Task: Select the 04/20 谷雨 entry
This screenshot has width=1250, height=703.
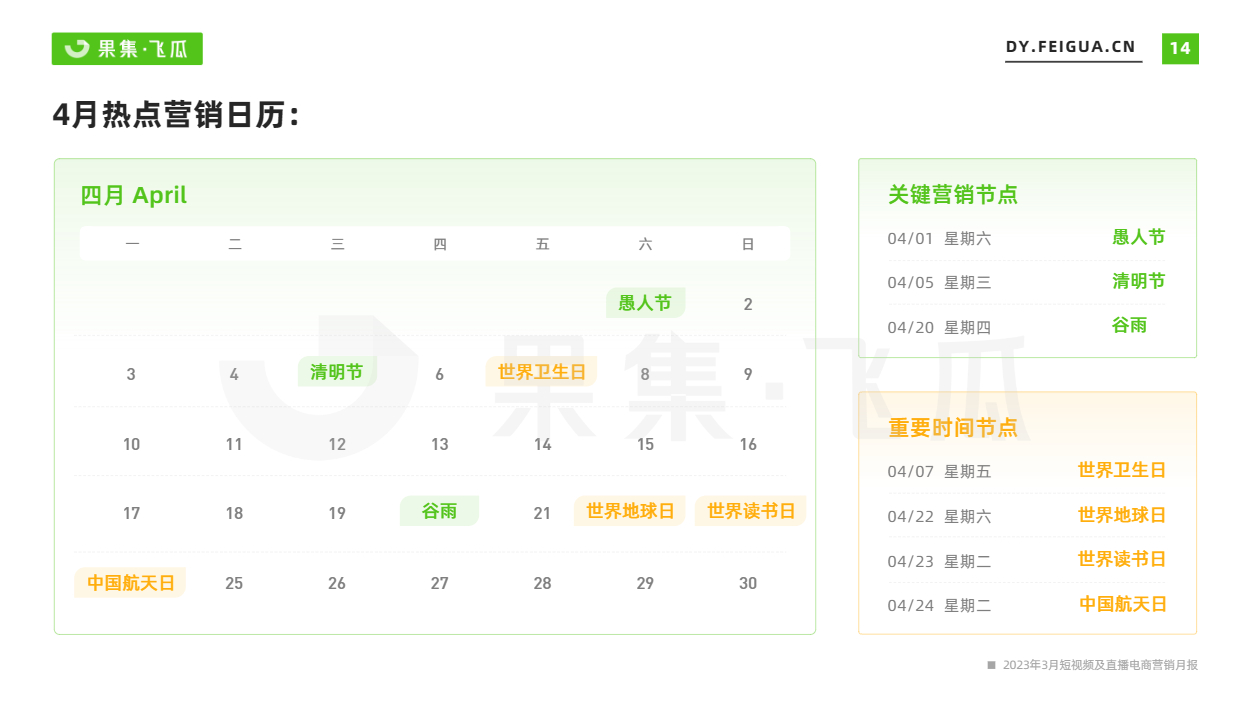Action: tap(1027, 326)
